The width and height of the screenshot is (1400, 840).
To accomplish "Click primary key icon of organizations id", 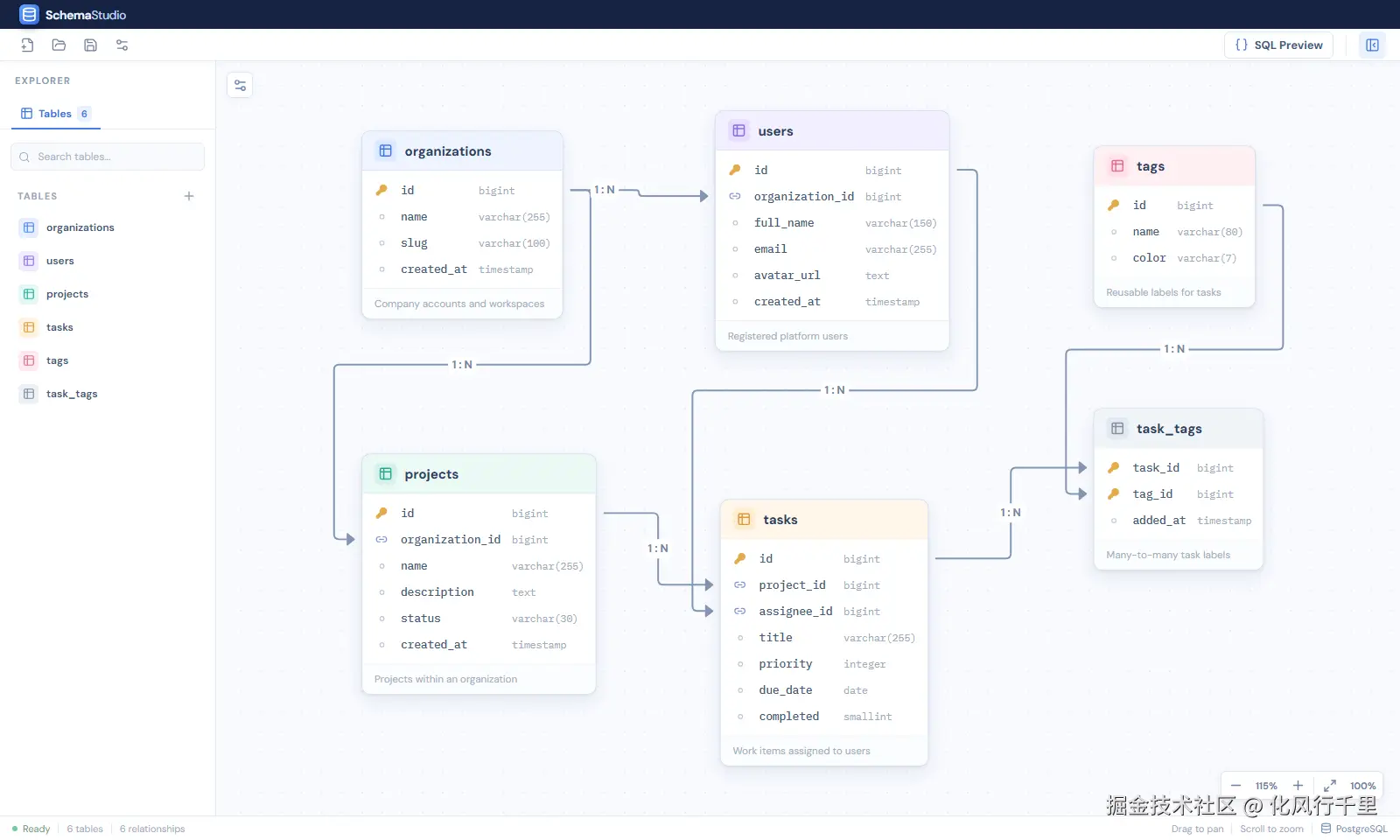I will point(381,190).
